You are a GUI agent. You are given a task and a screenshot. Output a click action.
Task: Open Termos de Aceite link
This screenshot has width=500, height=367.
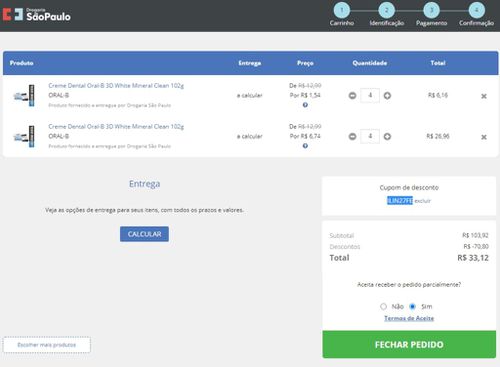click(409, 318)
